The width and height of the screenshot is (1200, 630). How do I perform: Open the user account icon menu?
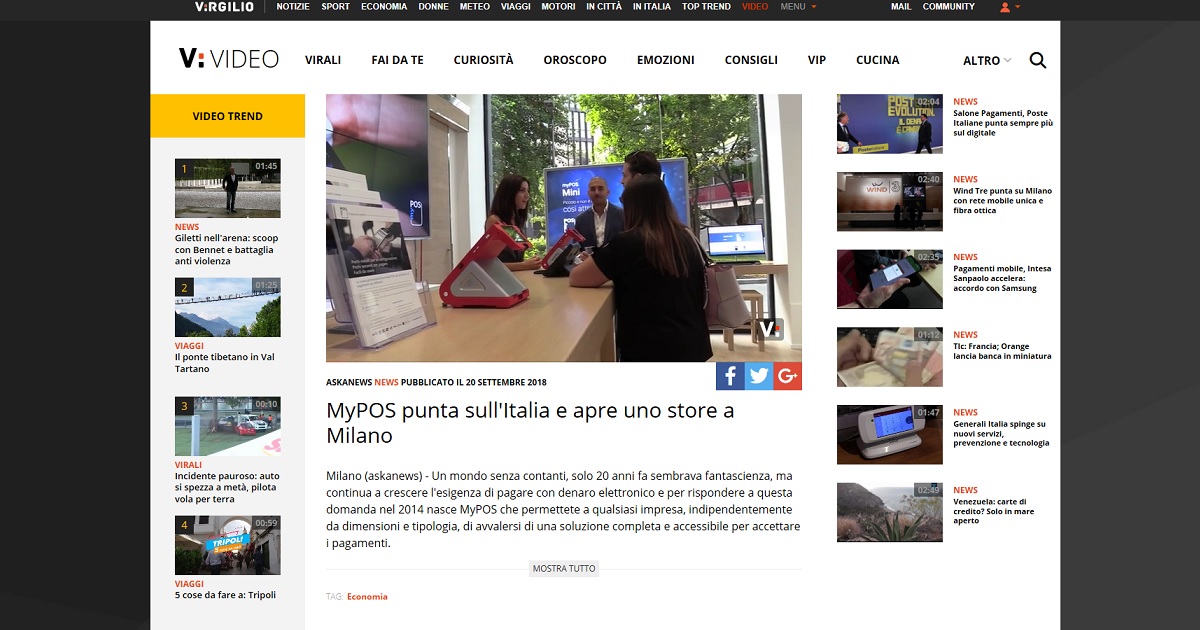1009,7
